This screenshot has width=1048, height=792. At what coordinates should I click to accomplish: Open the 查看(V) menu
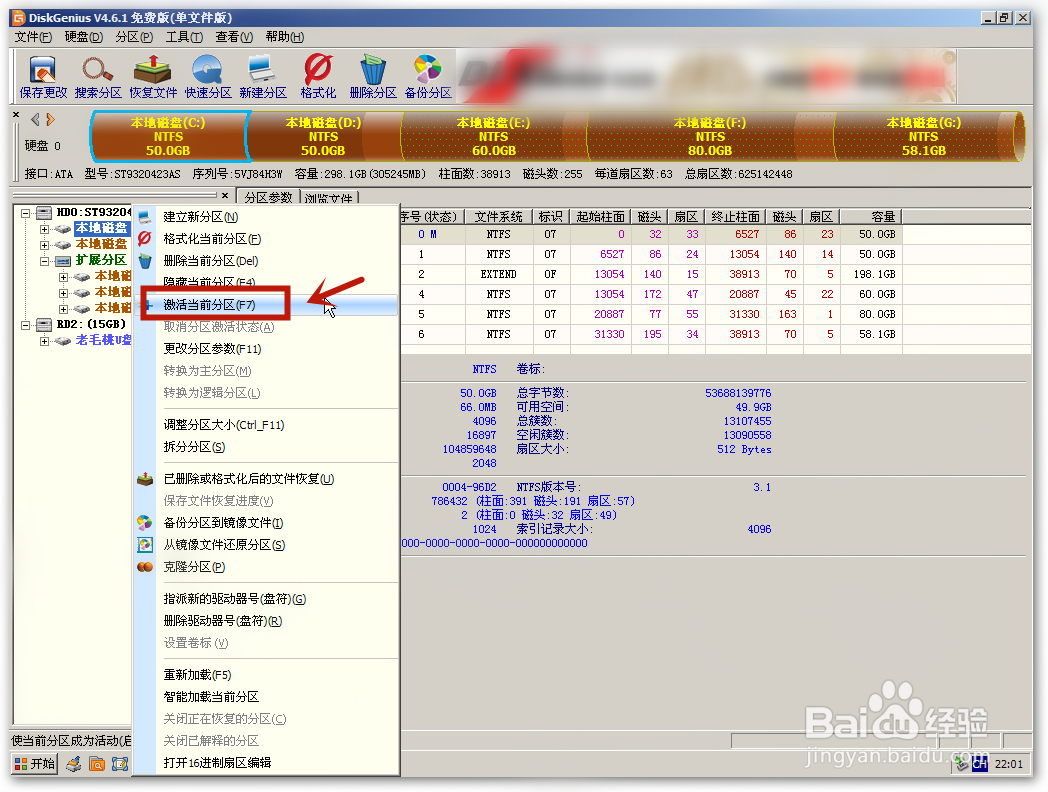(x=234, y=37)
